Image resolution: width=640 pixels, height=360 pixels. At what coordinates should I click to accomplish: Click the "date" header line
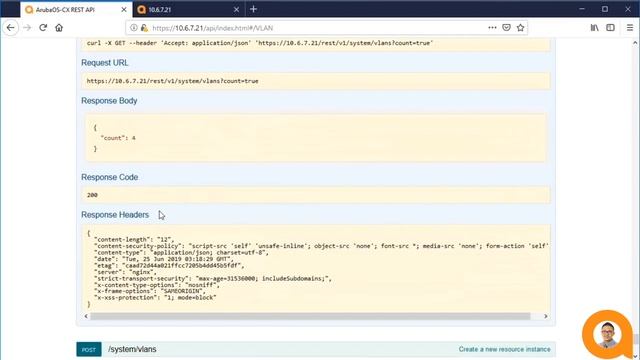click(x=164, y=259)
